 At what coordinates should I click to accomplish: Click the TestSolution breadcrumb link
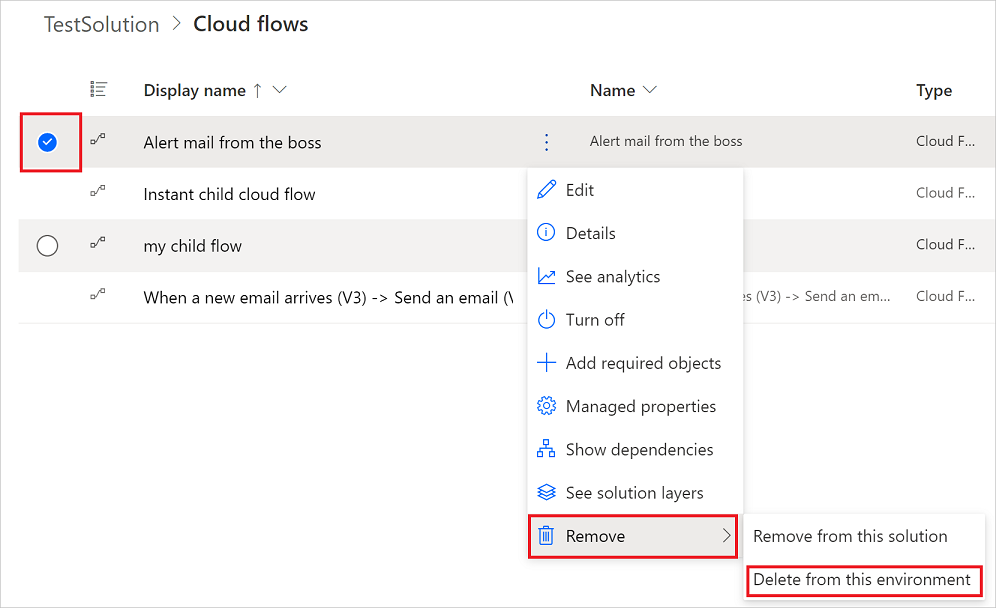(x=101, y=24)
